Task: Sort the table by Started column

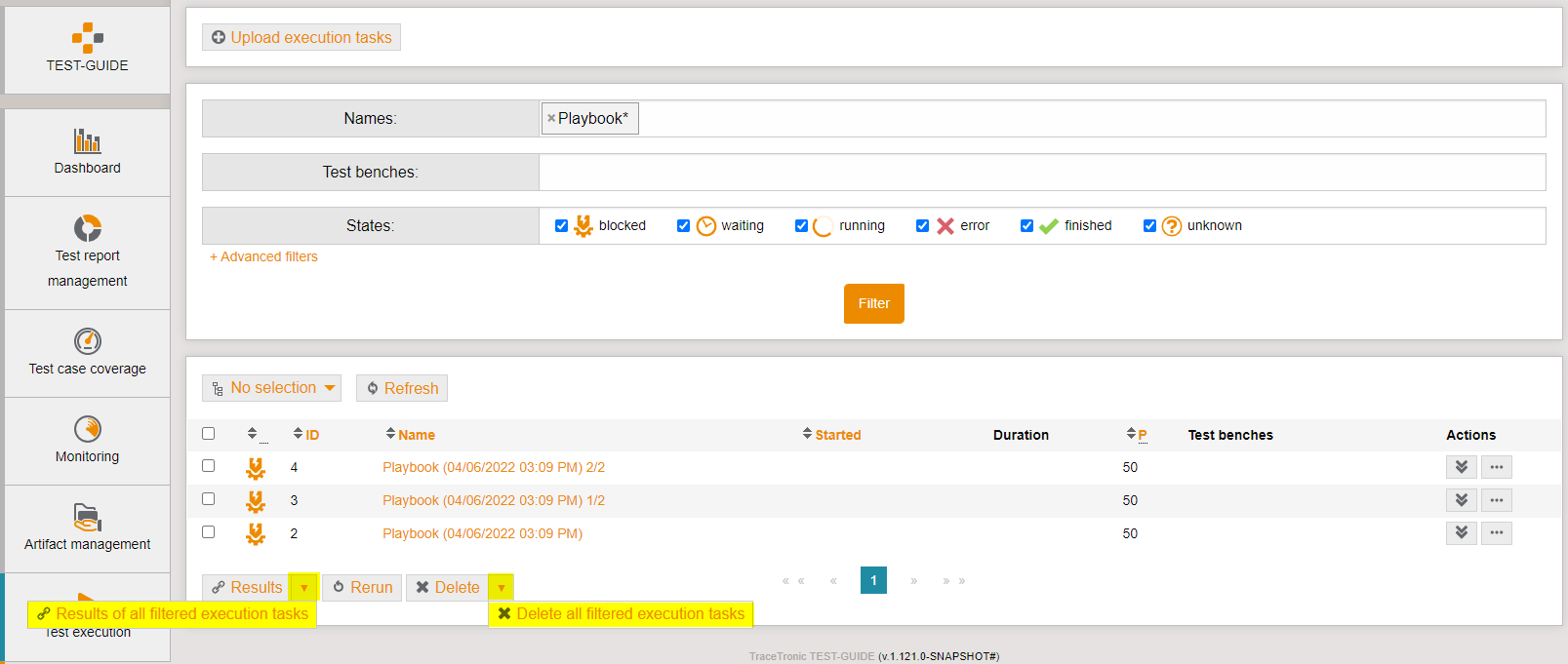Action: point(832,435)
